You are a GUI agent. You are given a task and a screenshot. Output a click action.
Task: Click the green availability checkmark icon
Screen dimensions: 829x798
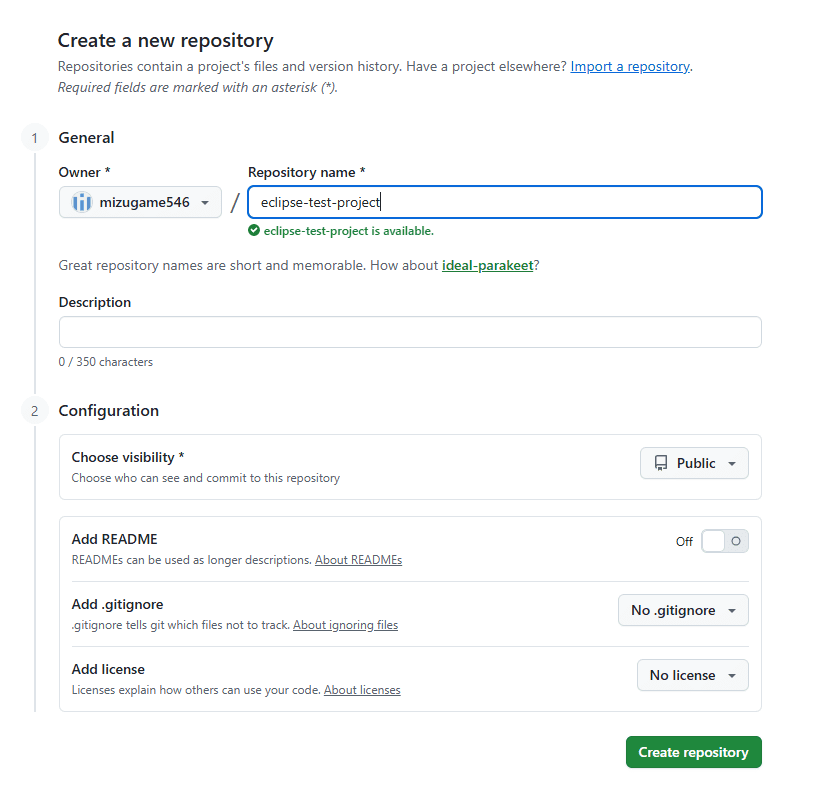[254, 231]
